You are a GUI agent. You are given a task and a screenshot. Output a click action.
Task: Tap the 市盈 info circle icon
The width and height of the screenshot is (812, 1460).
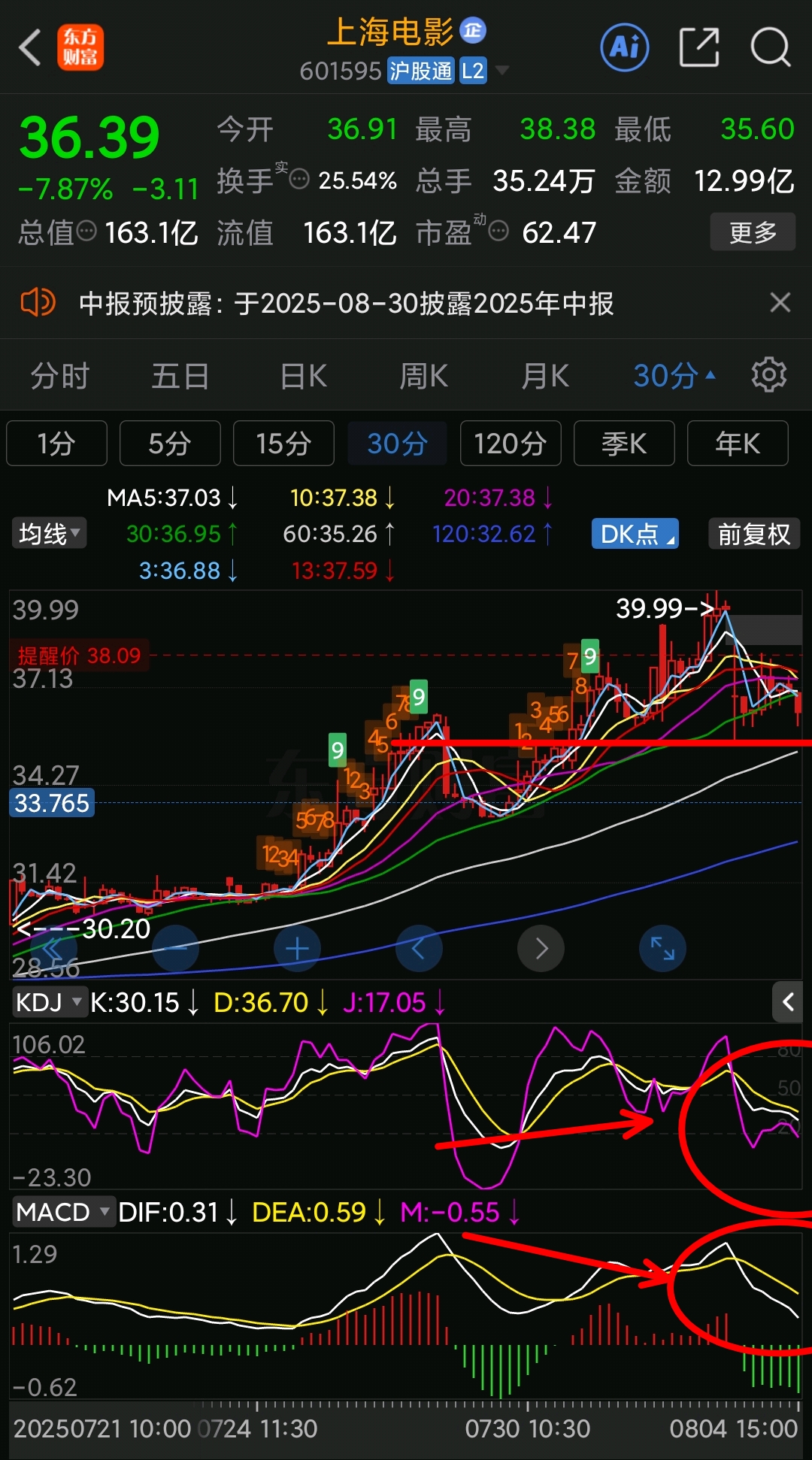point(498,231)
